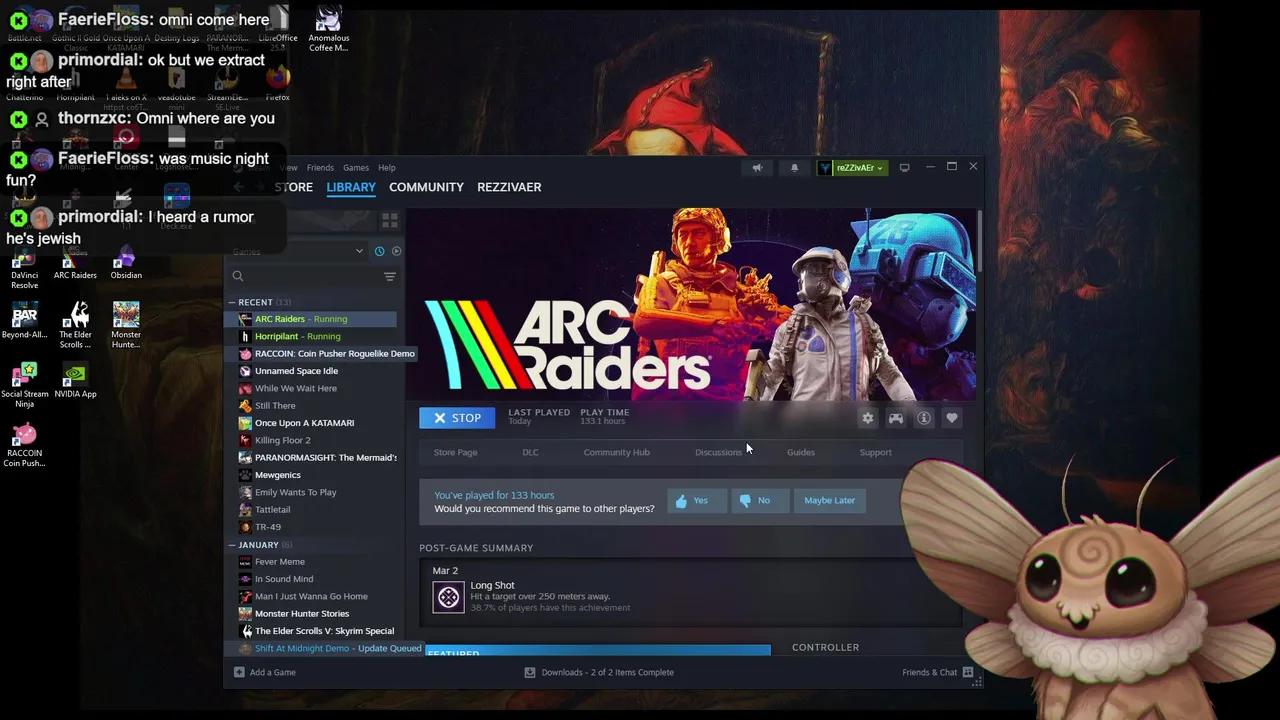Open Steam announcements megaphone icon
The width and height of the screenshot is (1280, 720).
(757, 168)
